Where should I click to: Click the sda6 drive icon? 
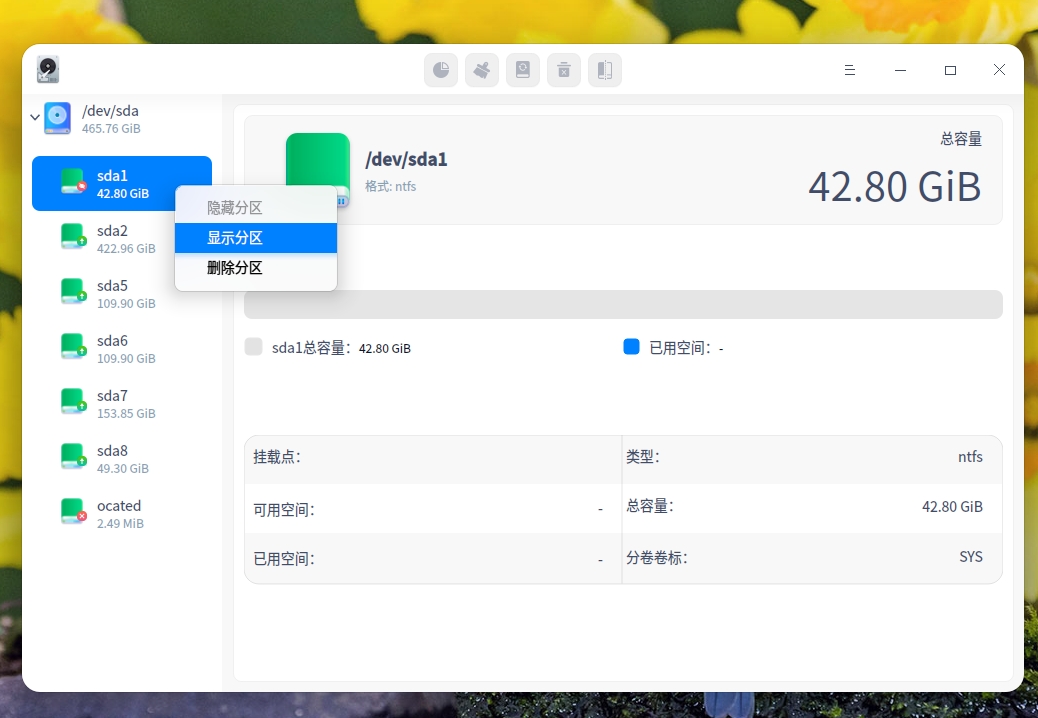[x=73, y=346]
